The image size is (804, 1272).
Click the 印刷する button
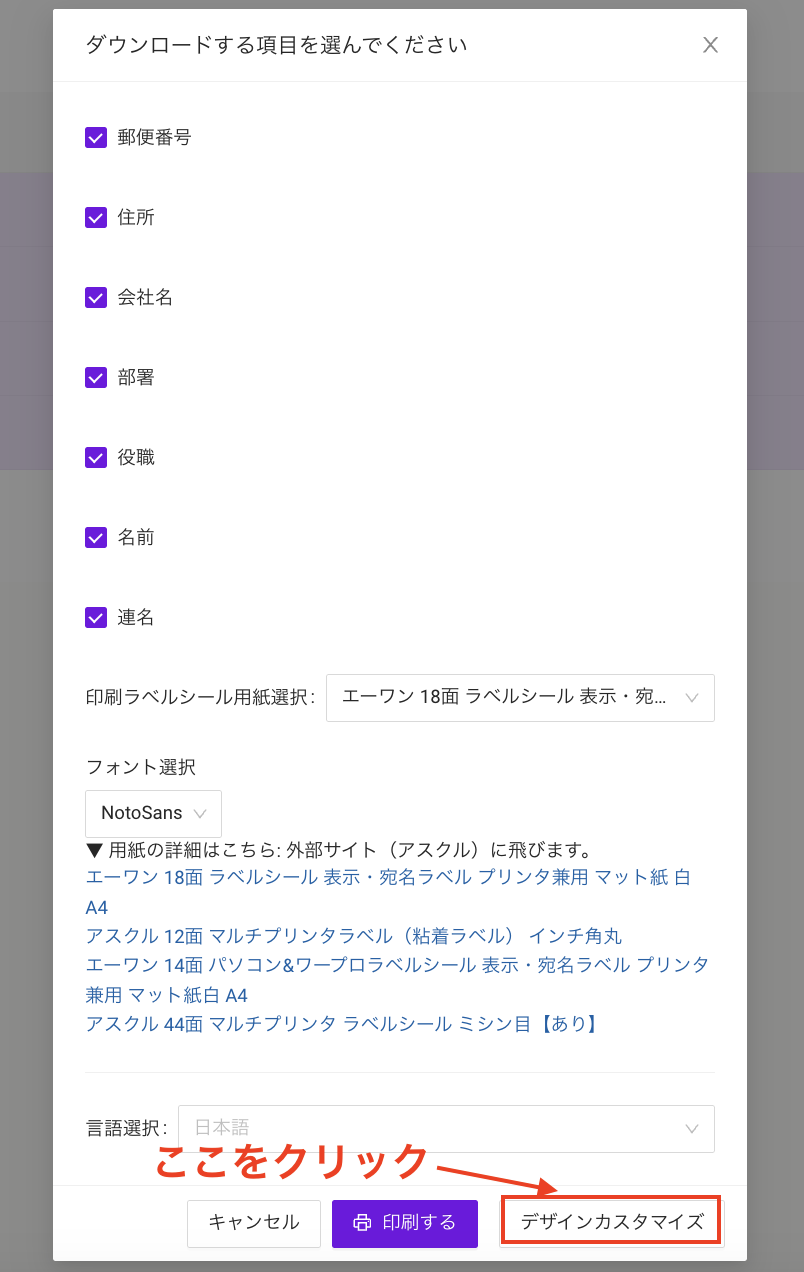[x=405, y=1223]
